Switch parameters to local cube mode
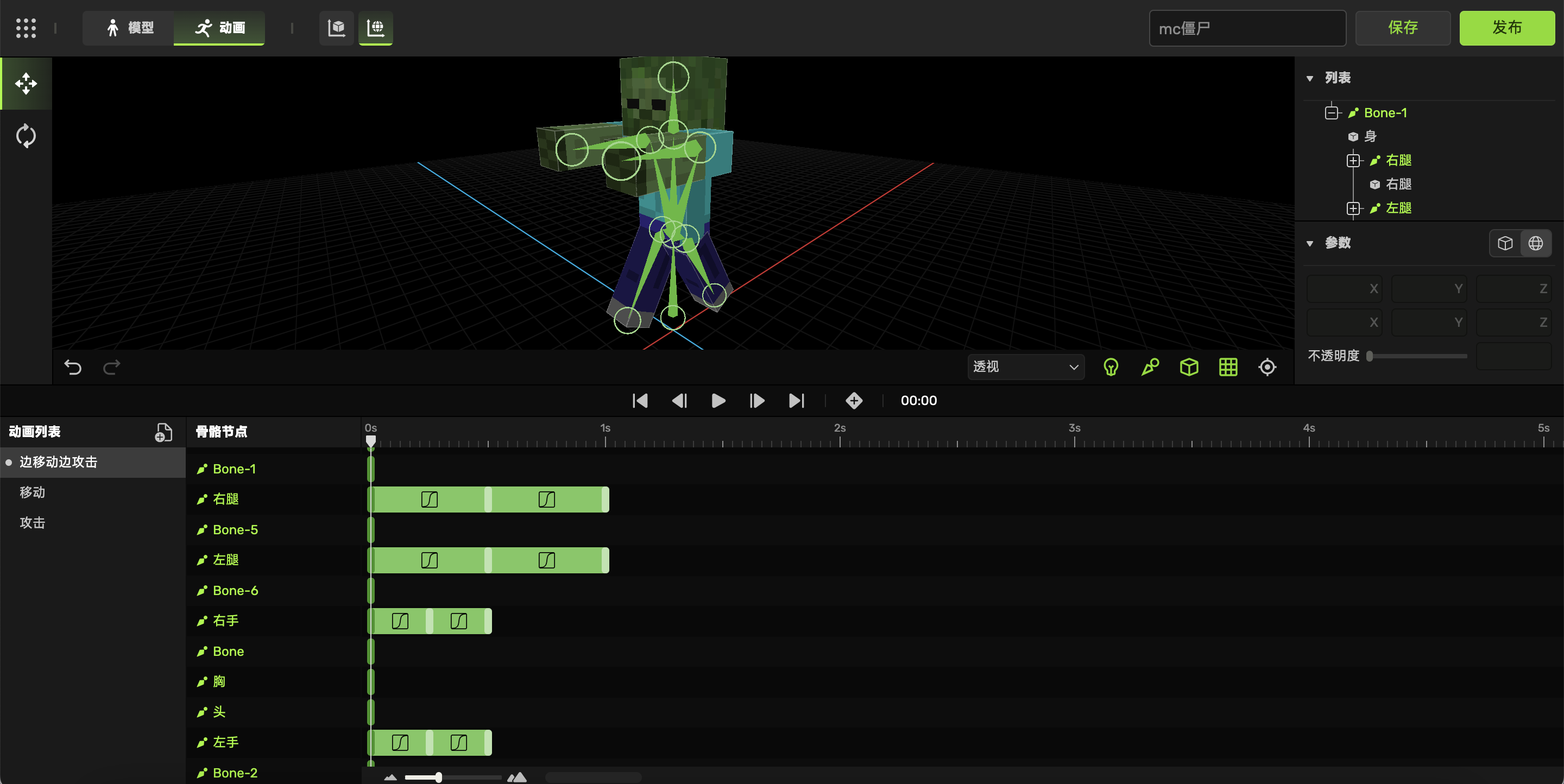The image size is (1564, 784). click(1505, 243)
